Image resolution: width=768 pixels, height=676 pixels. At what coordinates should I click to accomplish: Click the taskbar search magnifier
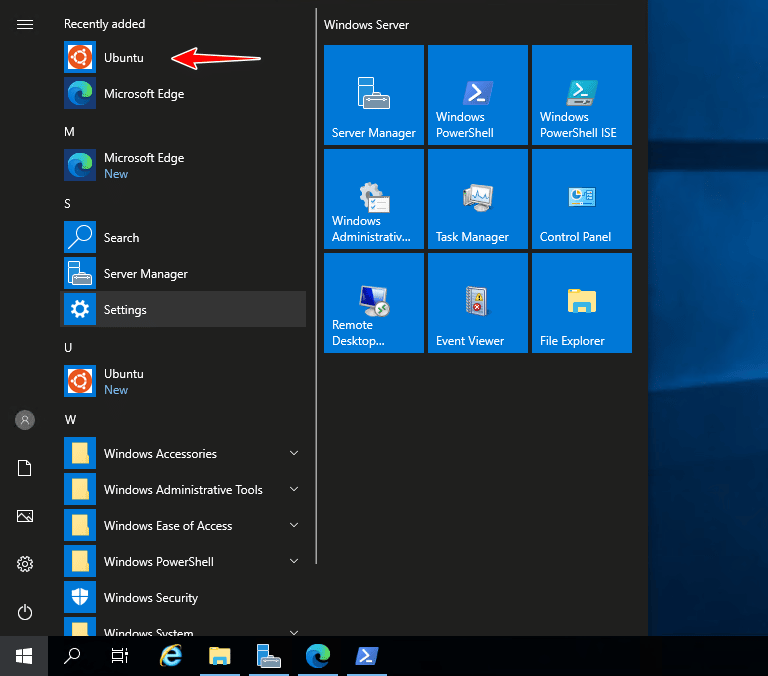[x=72, y=656]
